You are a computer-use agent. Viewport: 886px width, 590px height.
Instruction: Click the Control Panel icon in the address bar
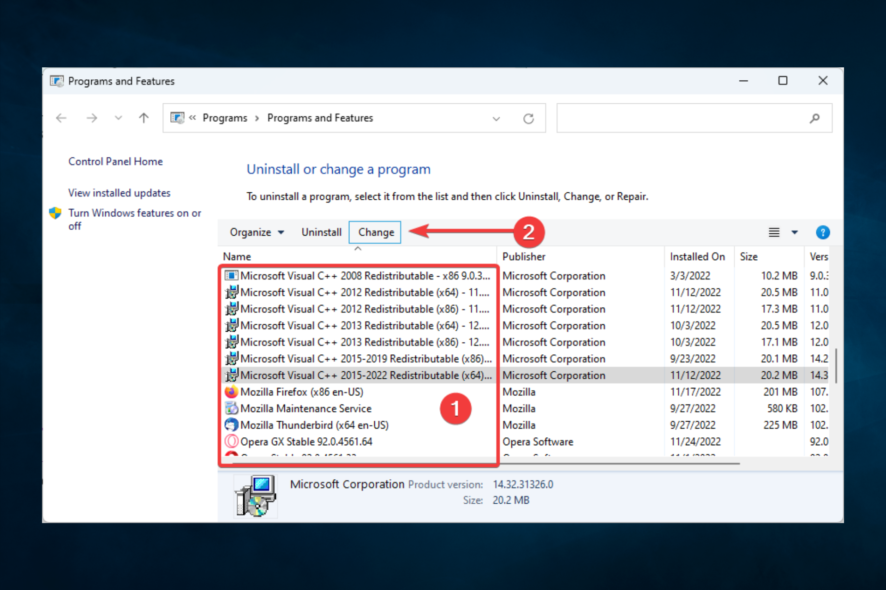coord(177,118)
